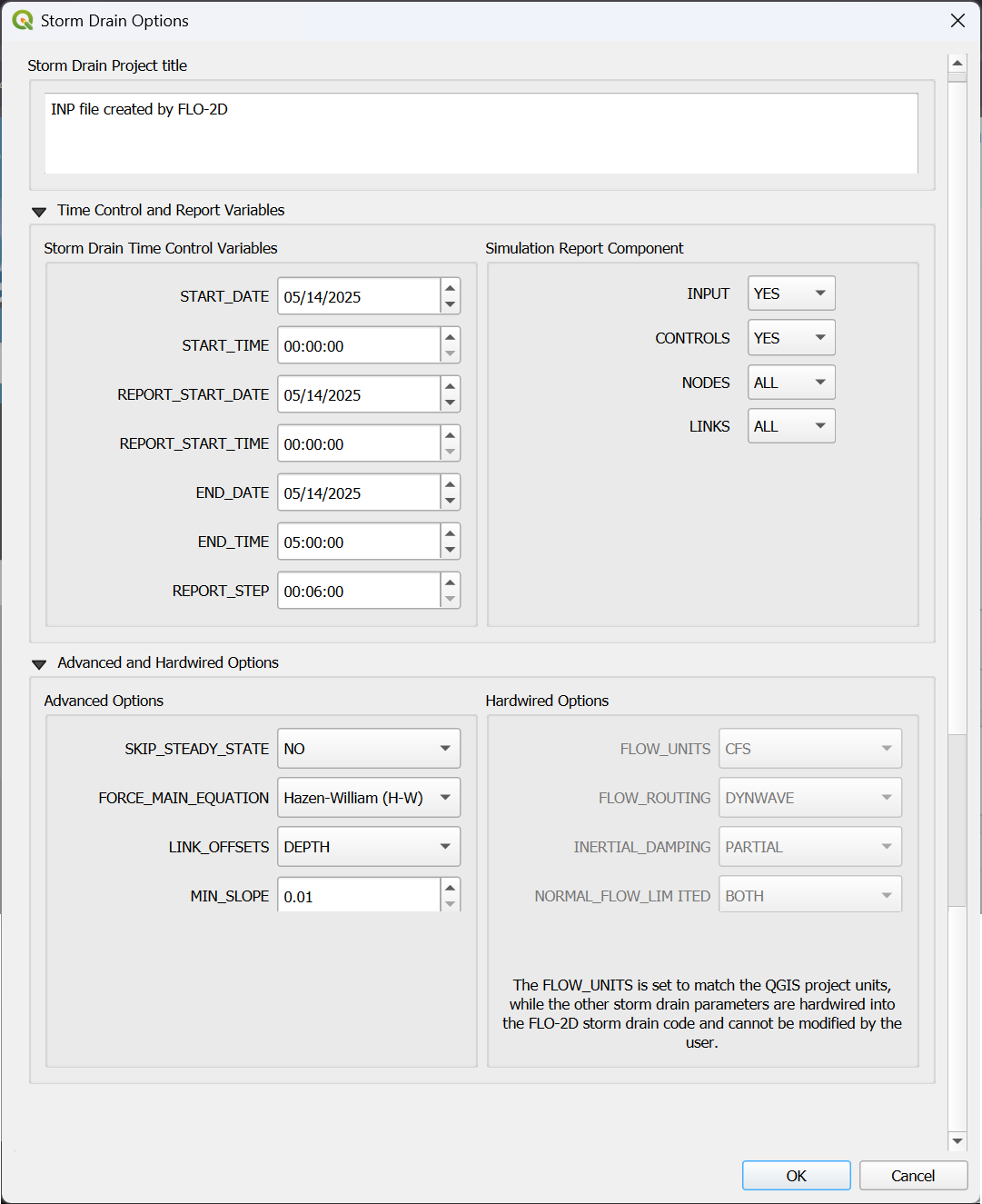982x1204 pixels.
Task: Open the CONTROLS report dropdown
Action: pyautogui.click(x=790, y=338)
